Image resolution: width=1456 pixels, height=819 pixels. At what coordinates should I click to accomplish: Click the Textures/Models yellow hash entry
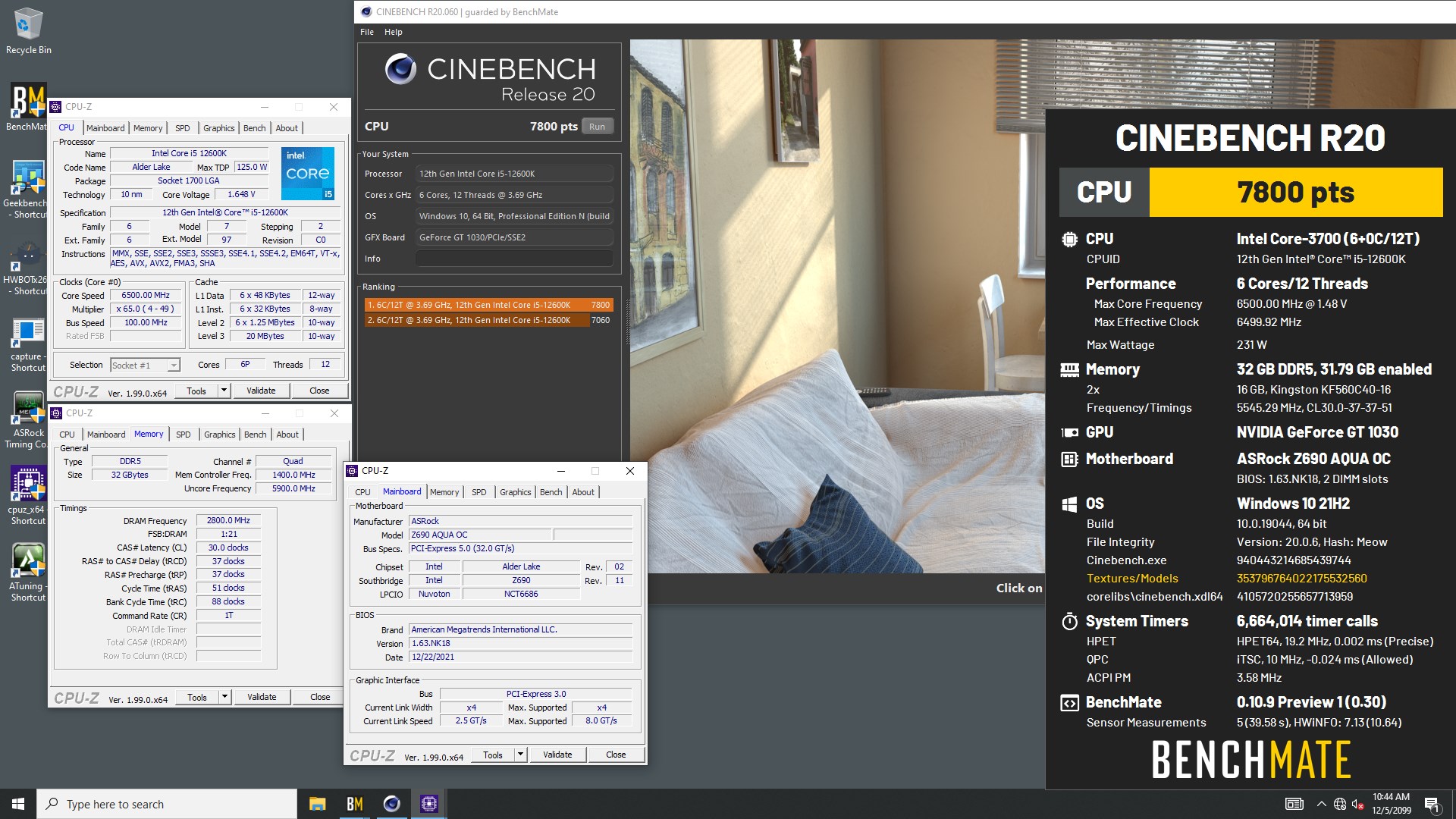pyautogui.click(x=1301, y=579)
